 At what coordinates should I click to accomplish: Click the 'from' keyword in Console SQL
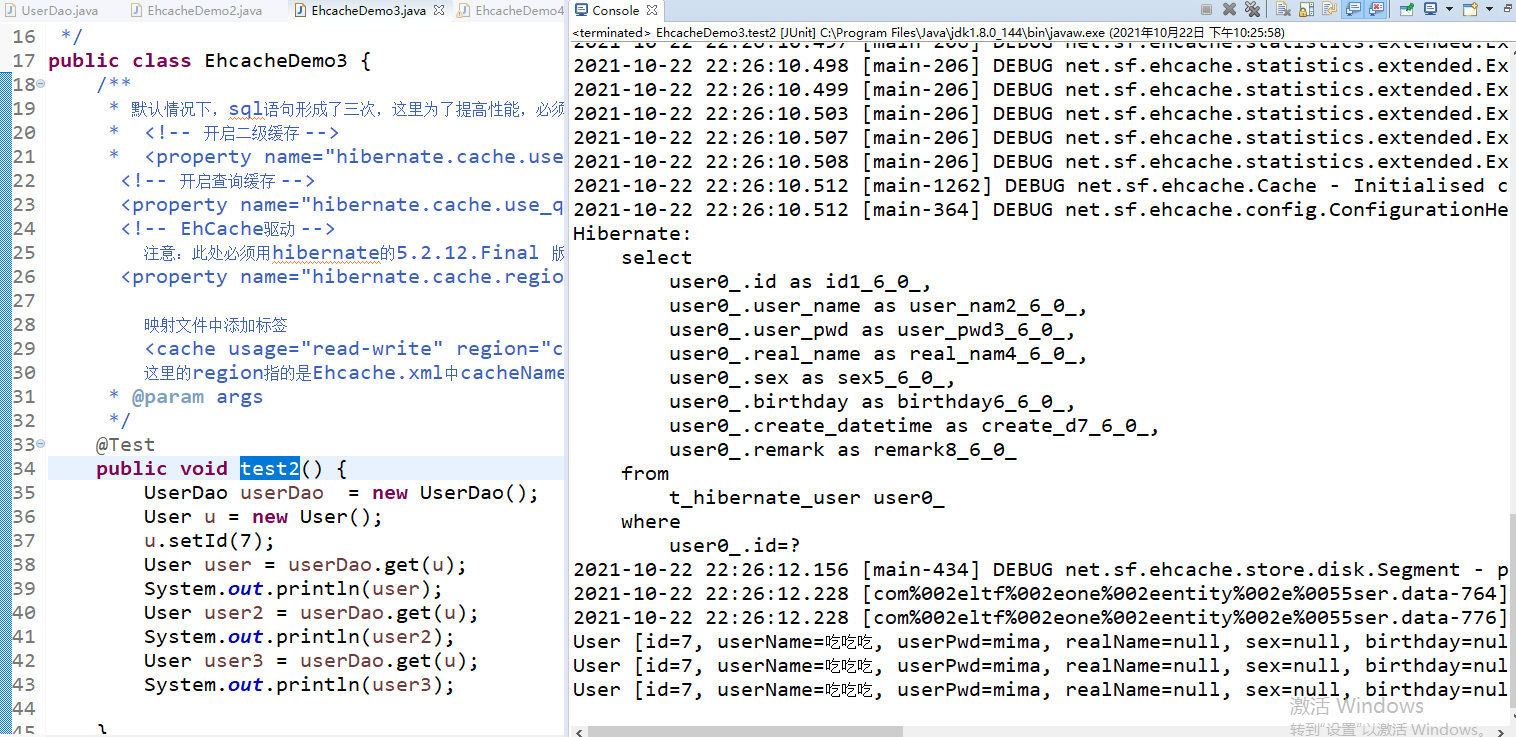[645, 473]
